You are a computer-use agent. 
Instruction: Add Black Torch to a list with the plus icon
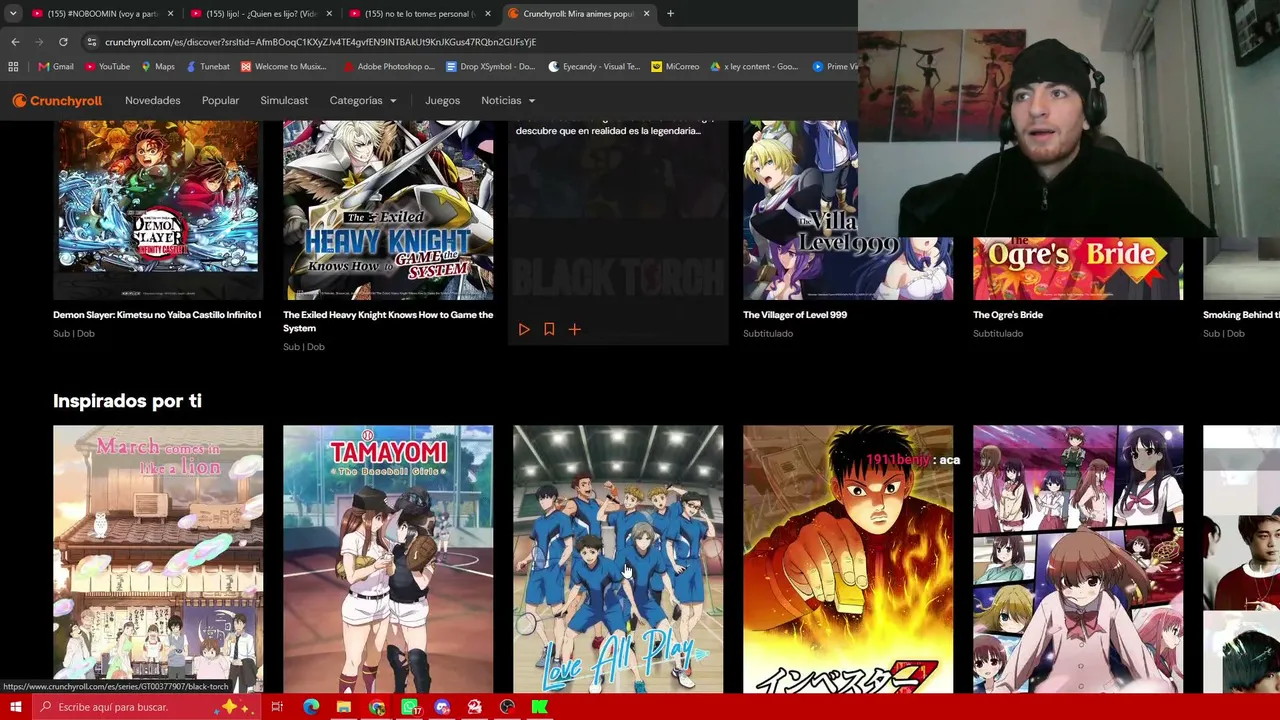point(574,329)
